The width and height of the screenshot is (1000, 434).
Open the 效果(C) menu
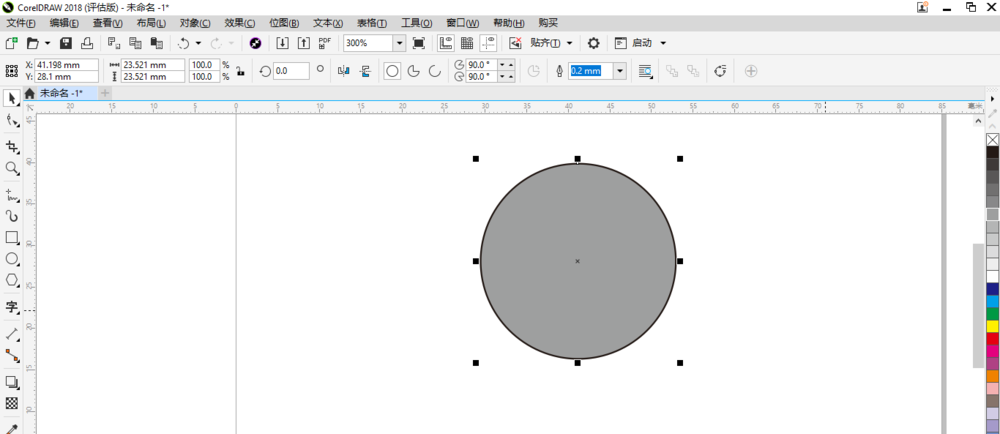[240, 22]
